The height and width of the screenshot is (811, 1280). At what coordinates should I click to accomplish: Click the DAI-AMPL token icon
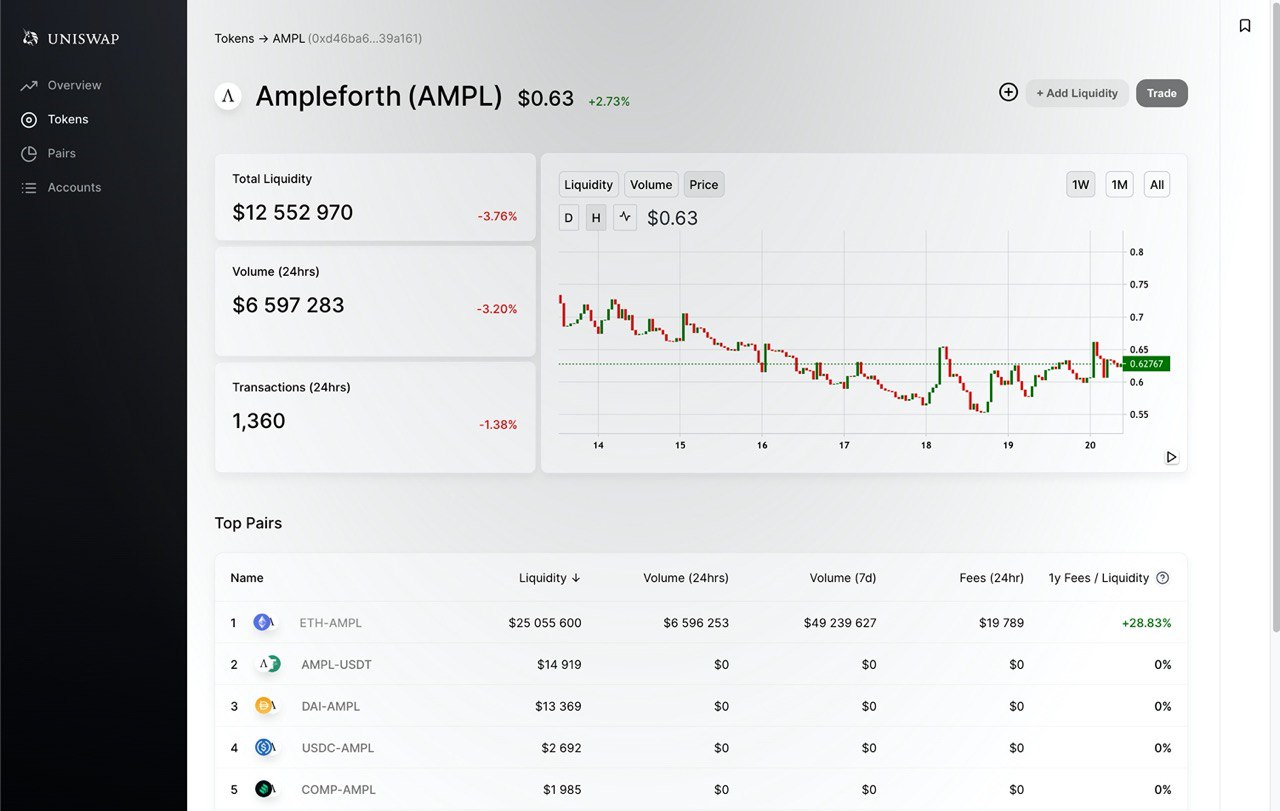tap(265, 706)
